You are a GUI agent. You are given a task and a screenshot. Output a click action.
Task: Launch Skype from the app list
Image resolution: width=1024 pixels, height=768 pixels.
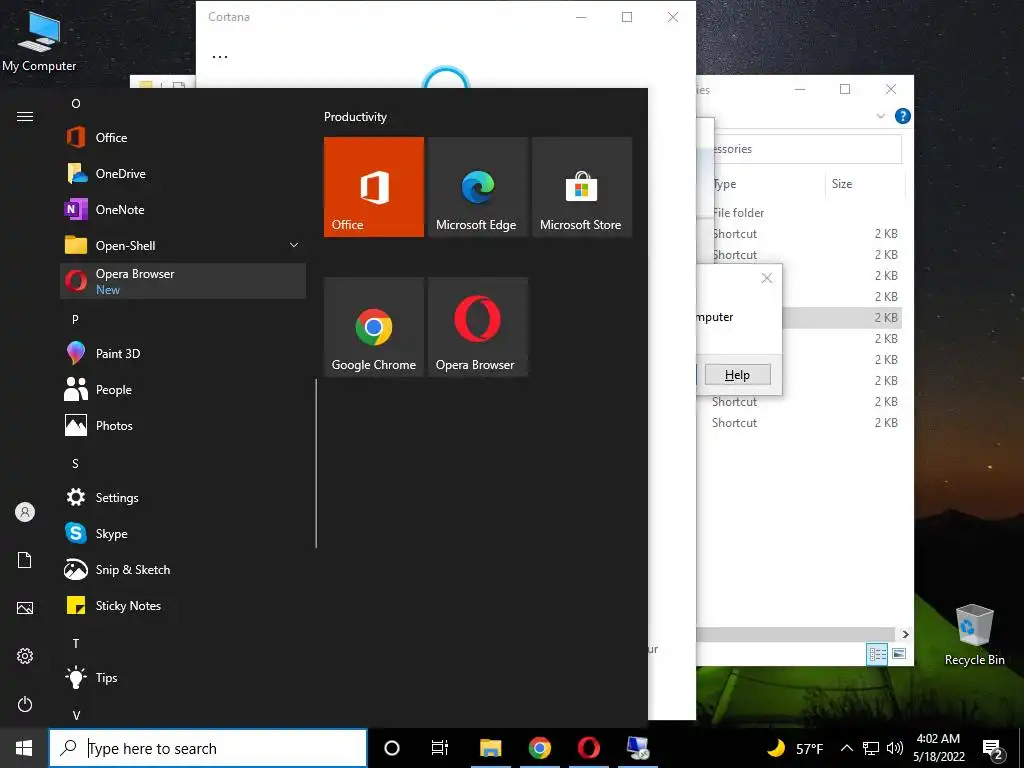click(183, 534)
